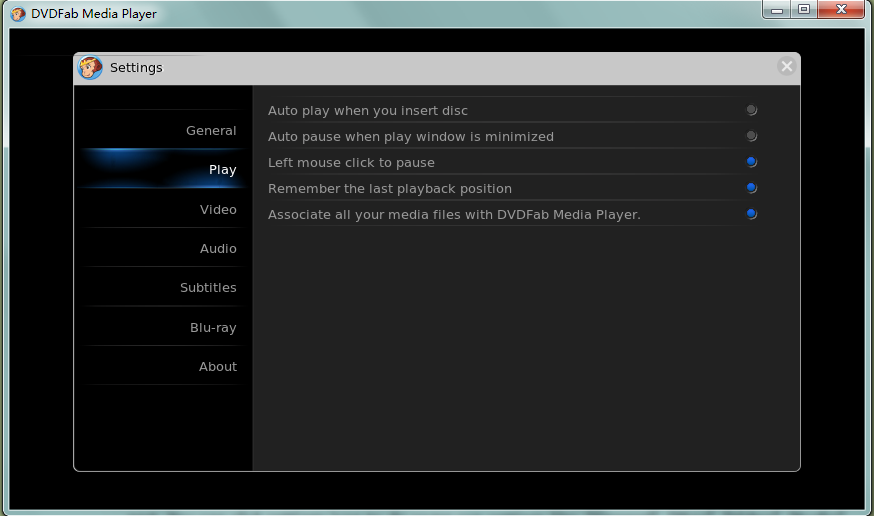Close the DVDFab Media Player window
This screenshot has width=874, height=516.
coord(839,10)
